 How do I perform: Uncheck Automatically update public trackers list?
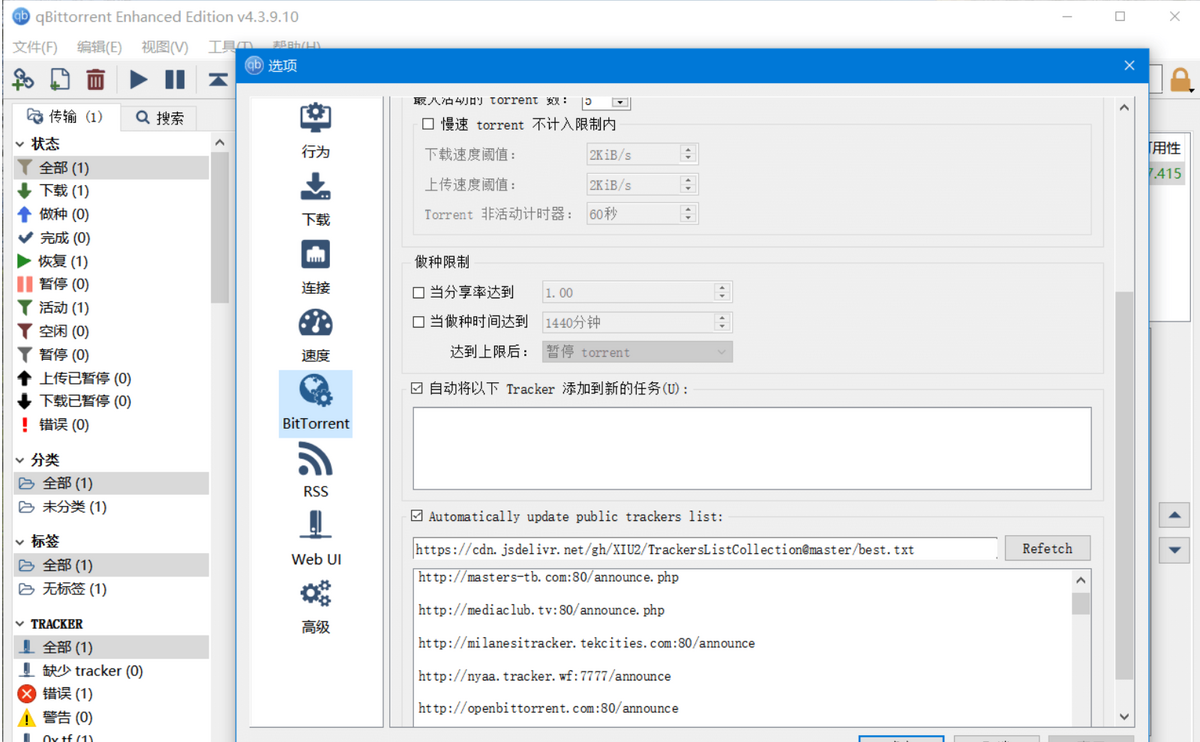(417, 516)
